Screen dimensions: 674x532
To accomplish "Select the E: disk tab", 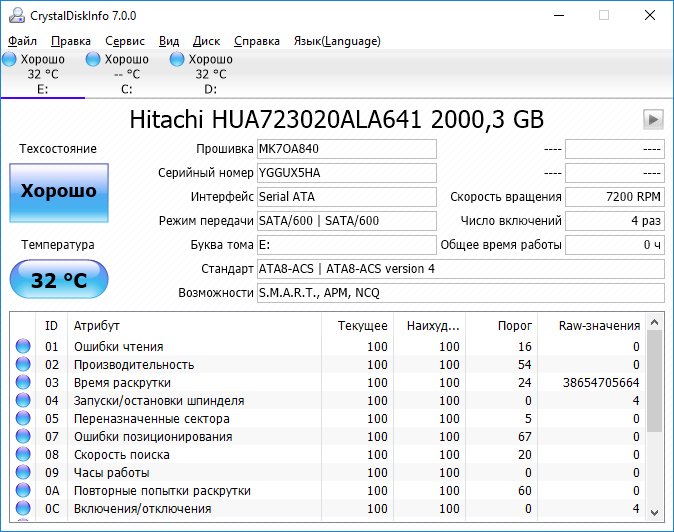I will click(43, 74).
